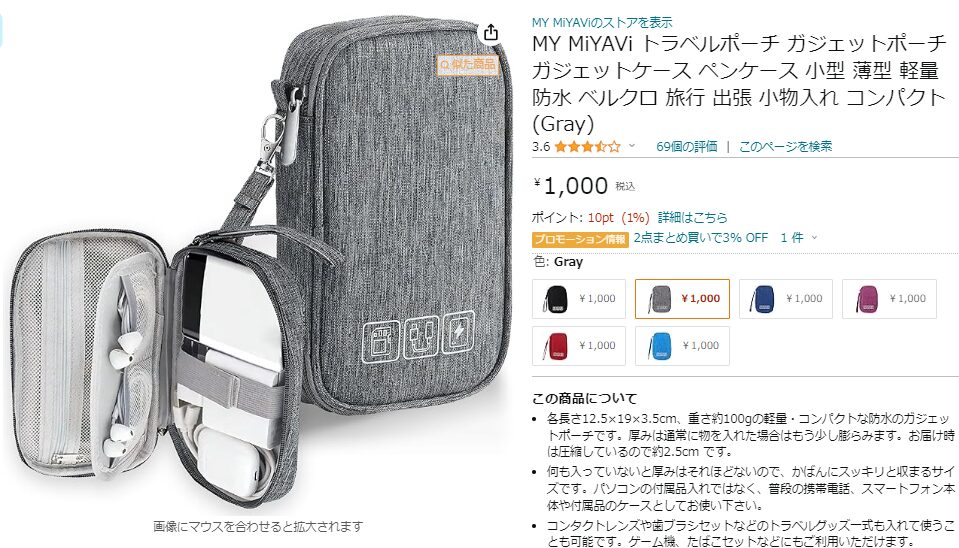Click the このページを検索 link

click(x=785, y=147)
